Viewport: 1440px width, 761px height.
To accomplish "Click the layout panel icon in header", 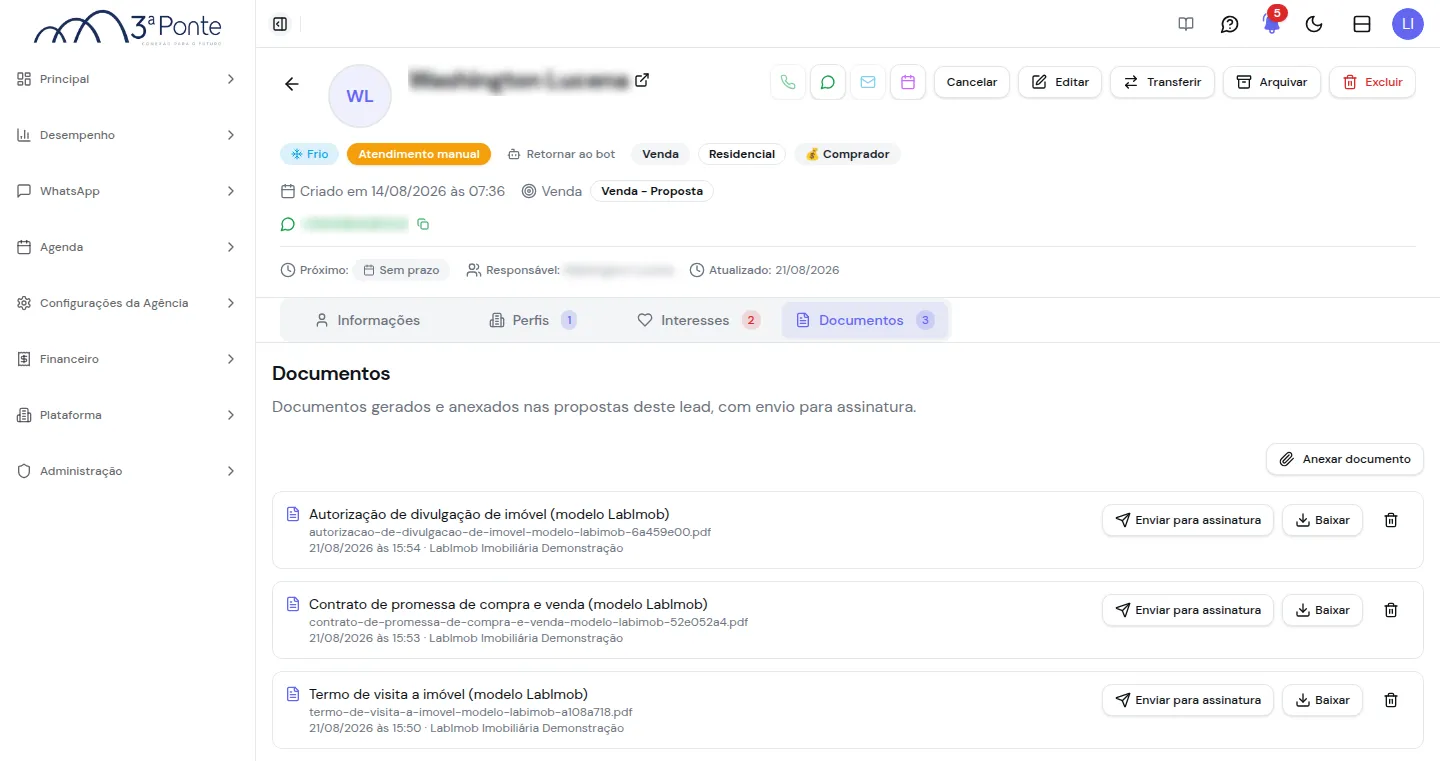I will (1362, 24).
